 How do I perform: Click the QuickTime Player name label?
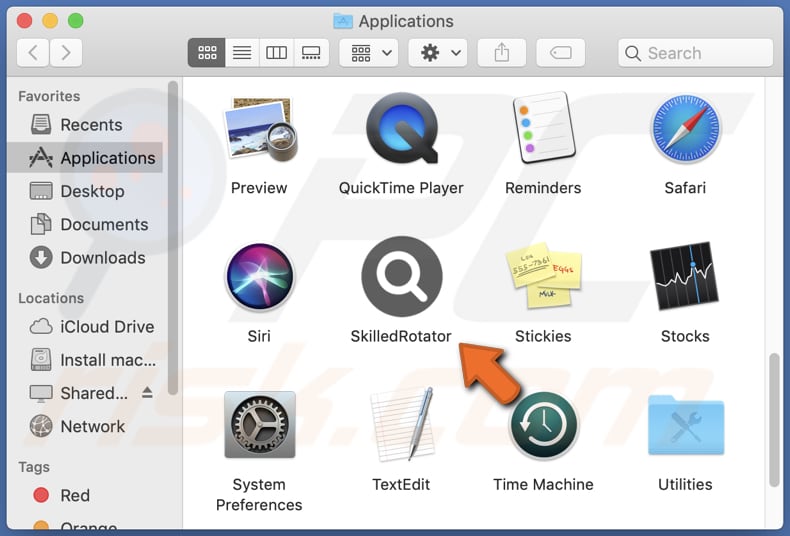click(x=401, y=188)
